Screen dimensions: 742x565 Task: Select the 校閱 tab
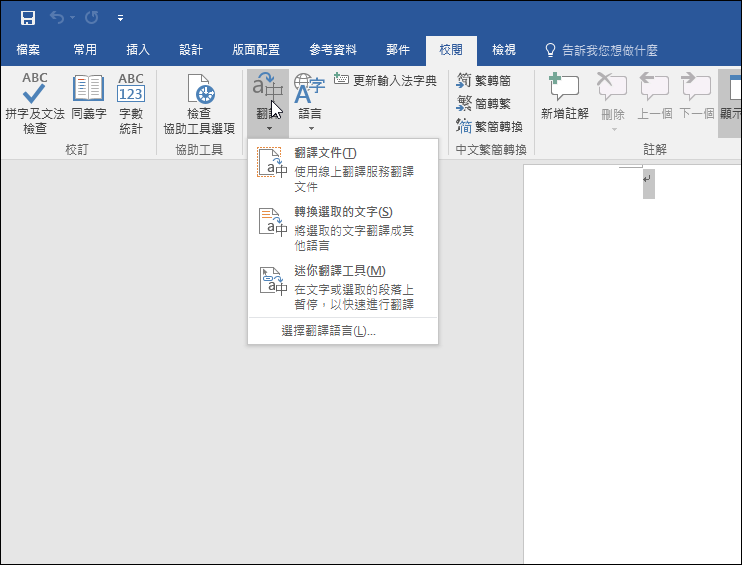point(451,50)
